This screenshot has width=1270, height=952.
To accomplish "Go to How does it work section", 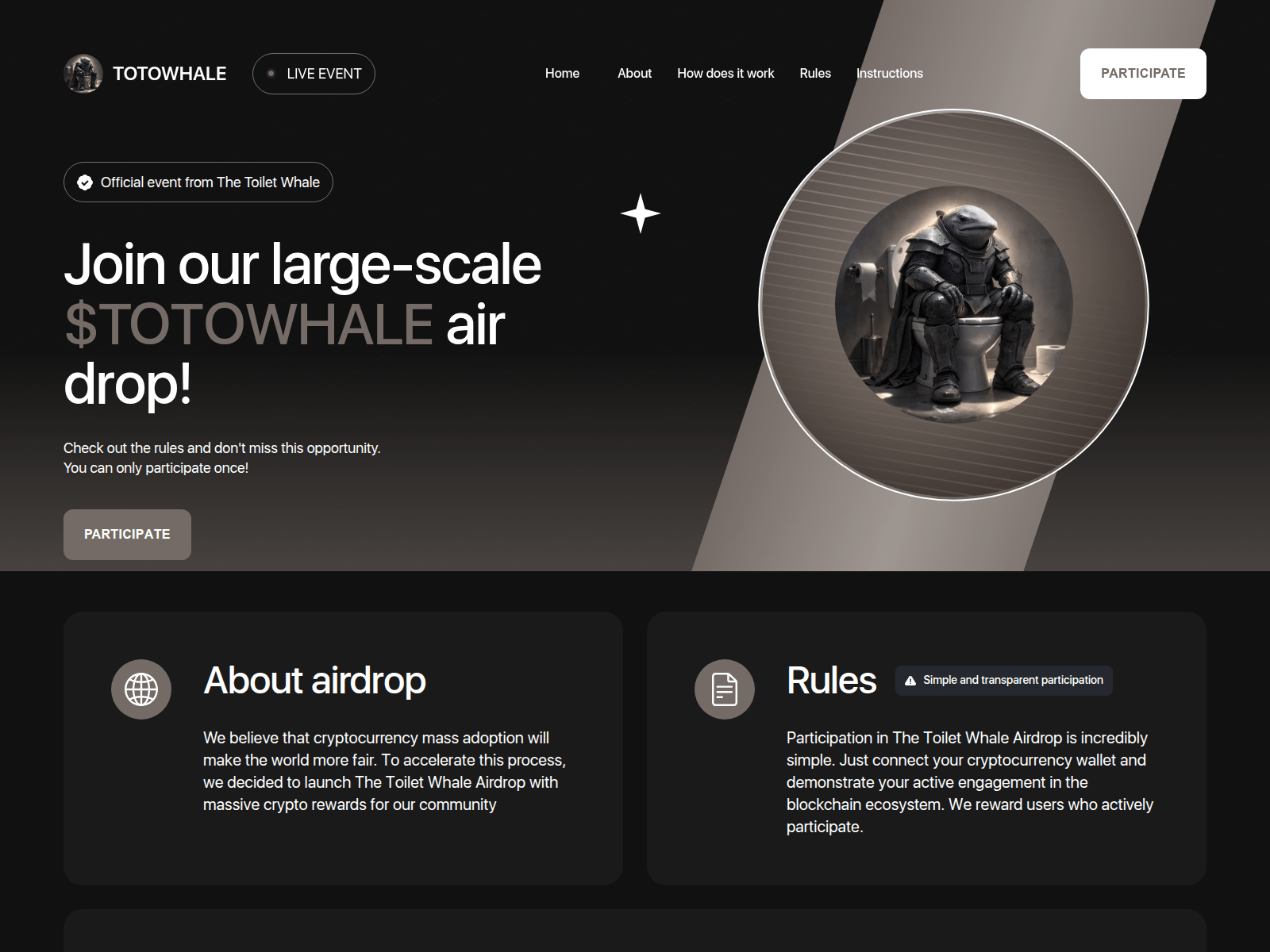I will coord(725,73).
